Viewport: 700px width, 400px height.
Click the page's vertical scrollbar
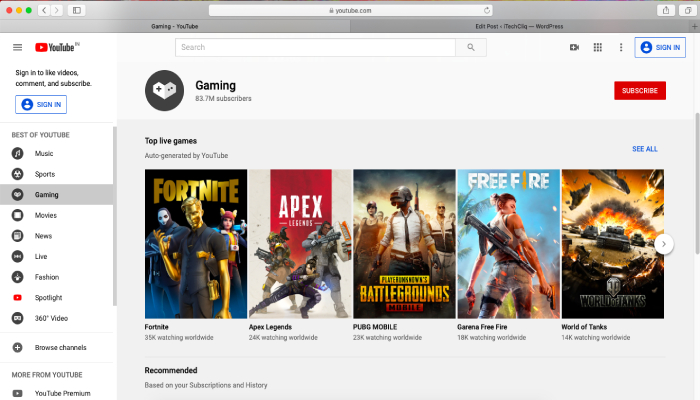(697, 183)
